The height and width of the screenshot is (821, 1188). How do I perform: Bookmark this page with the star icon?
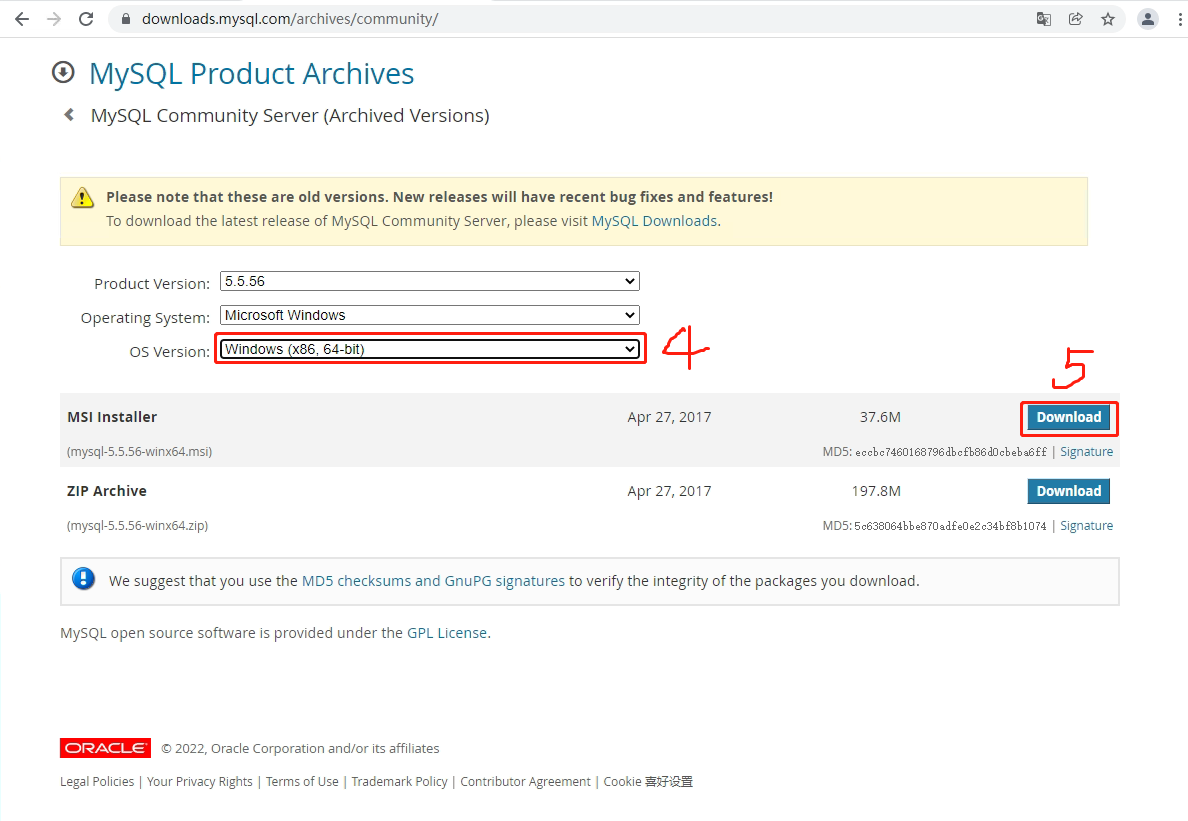(1108, 19)
